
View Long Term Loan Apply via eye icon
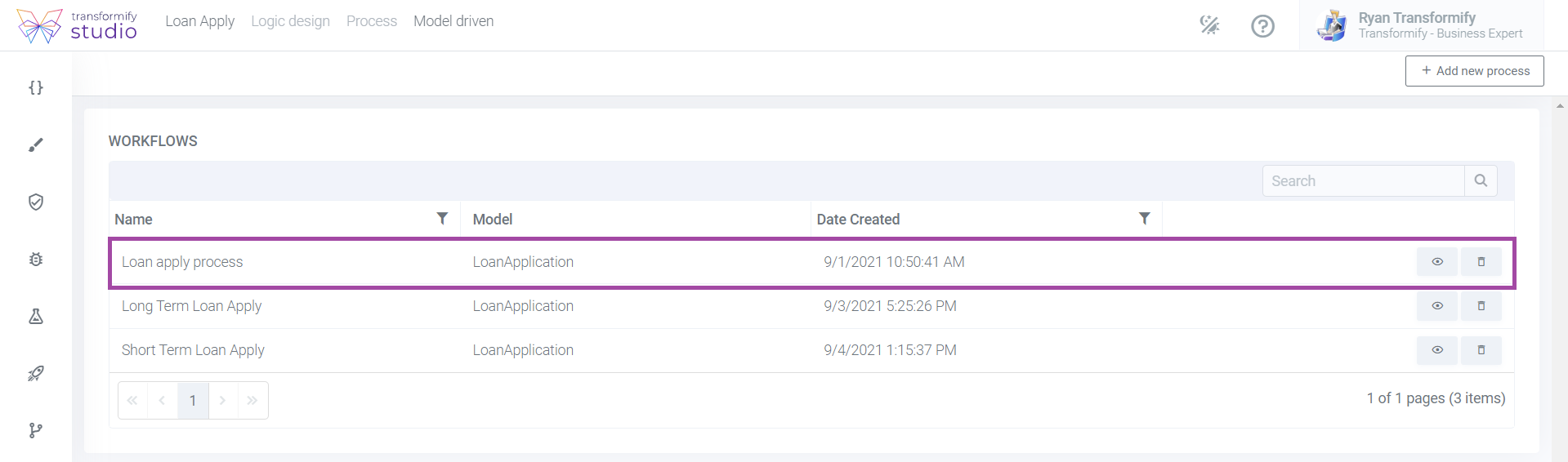[1437, 306]
